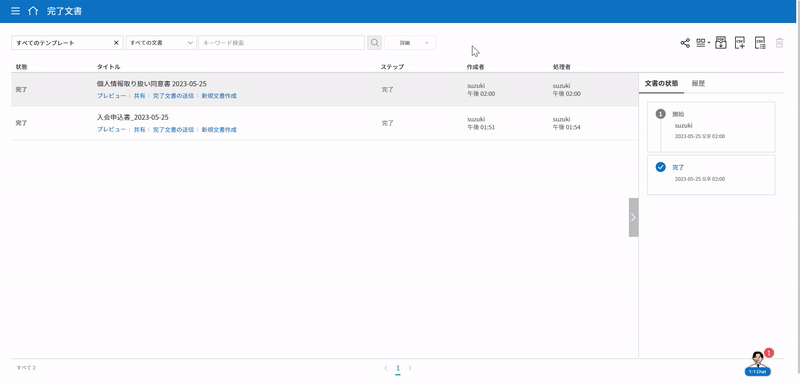The image size is (800, 385).
Task: Open the hamburger menu in the header
Action: click(16, 11)
